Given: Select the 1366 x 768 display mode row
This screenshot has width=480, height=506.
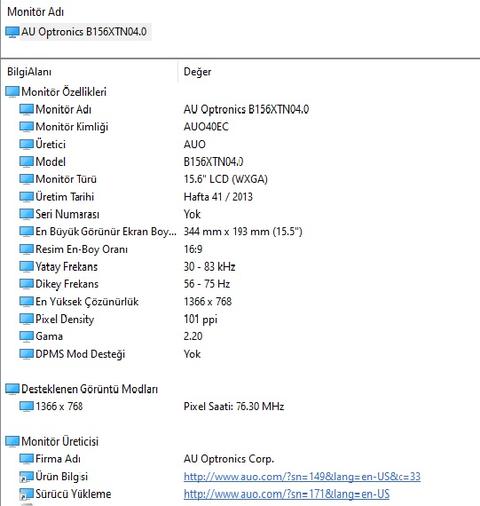Looking at the screenshot, I should [240, 406].
